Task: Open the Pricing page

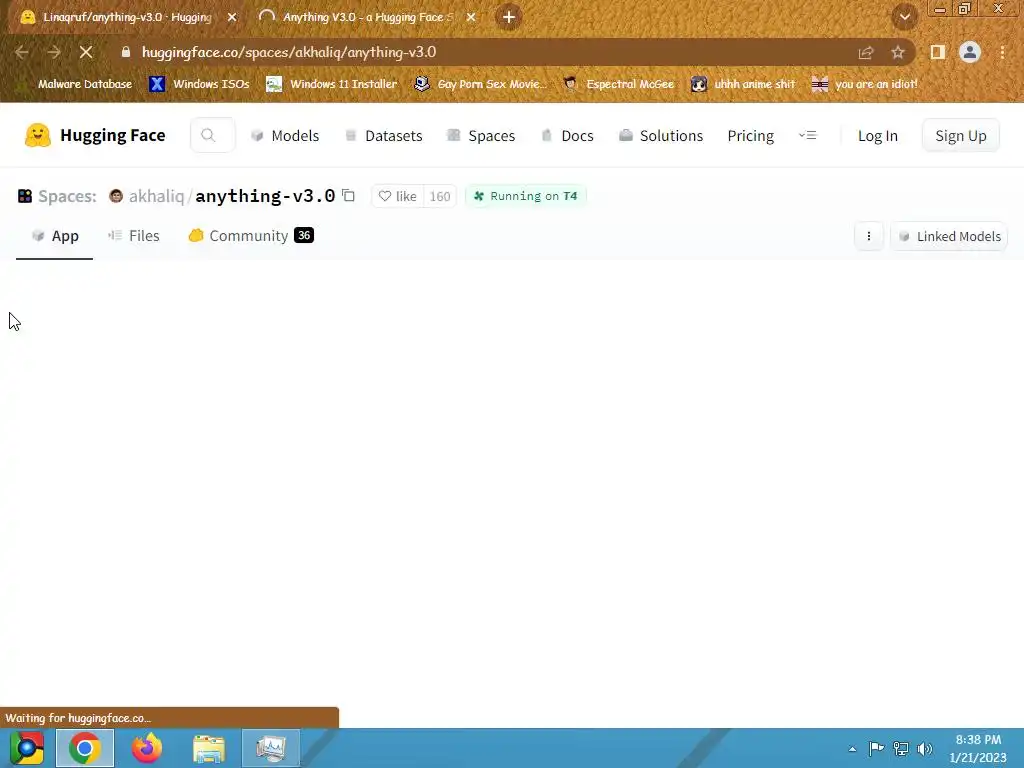Action: click(x=750, y=136)
